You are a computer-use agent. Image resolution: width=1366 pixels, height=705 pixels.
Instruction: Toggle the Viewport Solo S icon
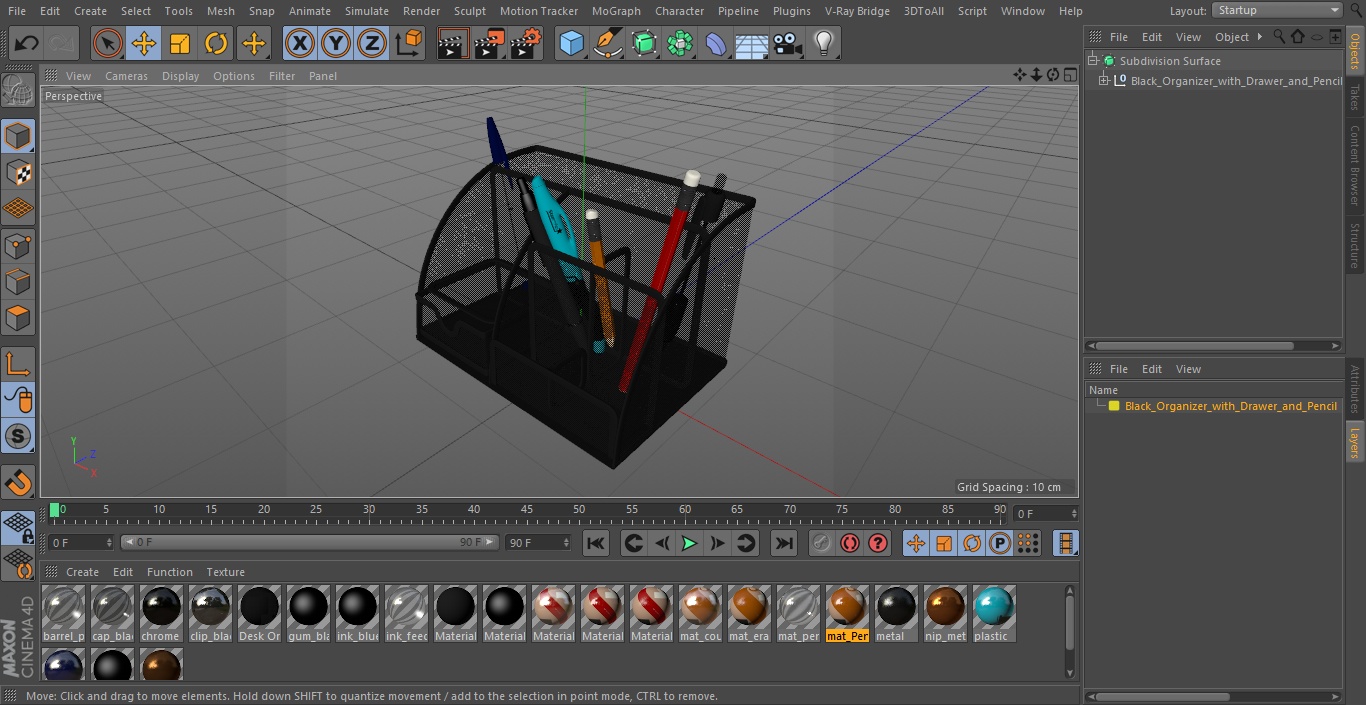[18, 436]
